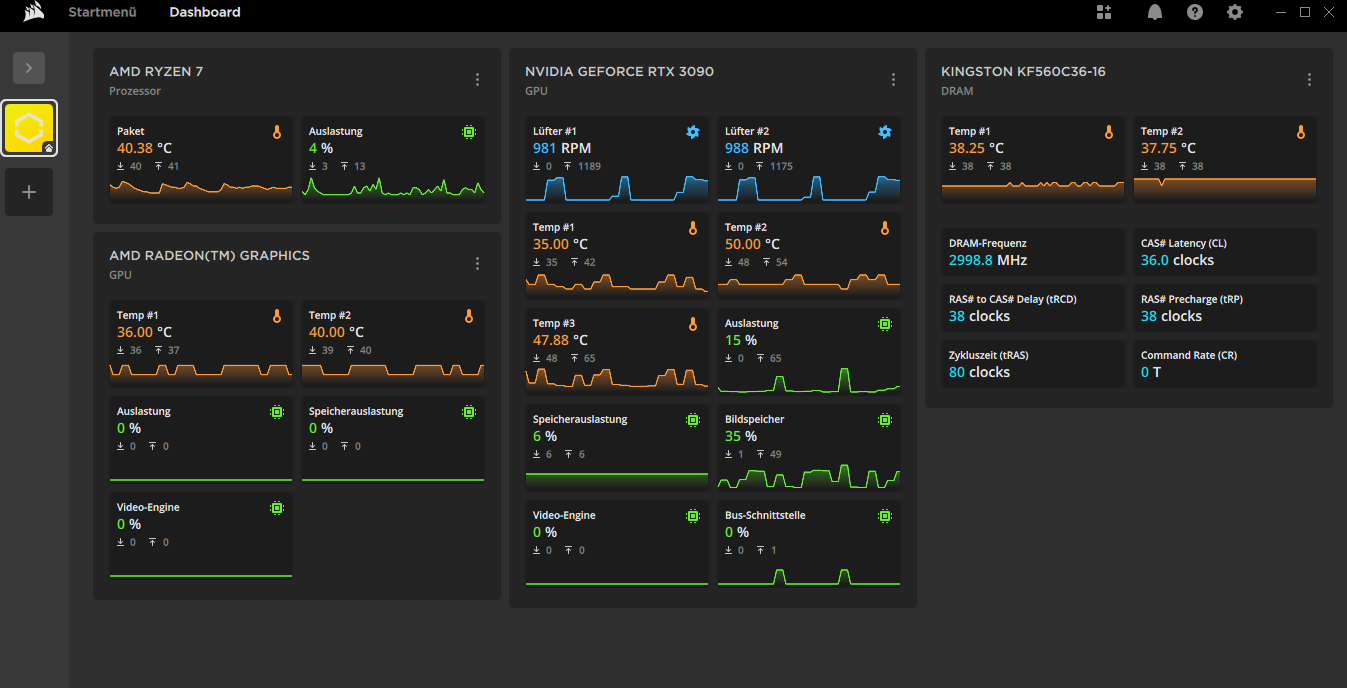Click thermometer icon on Kingston Temp #1
Image resolution: width=1347 pixels, height=688 pixels.
pos(1109,132)
